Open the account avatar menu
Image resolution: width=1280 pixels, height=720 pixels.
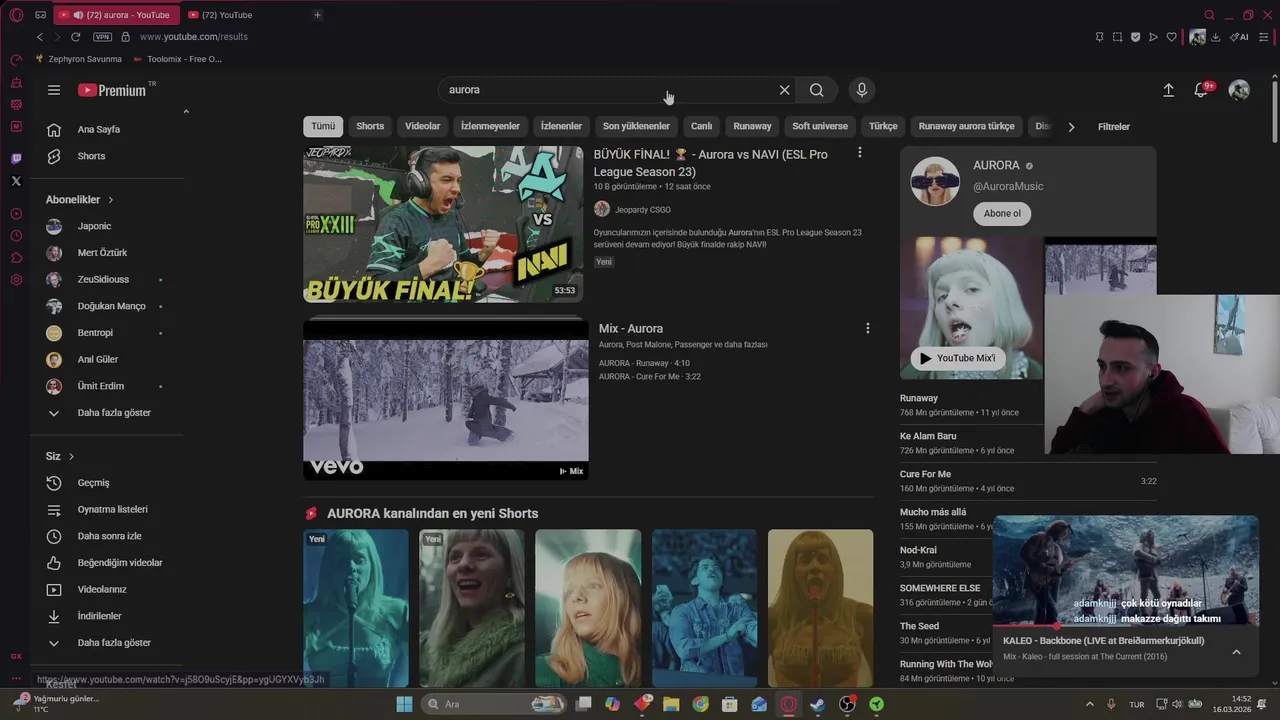1239,90
